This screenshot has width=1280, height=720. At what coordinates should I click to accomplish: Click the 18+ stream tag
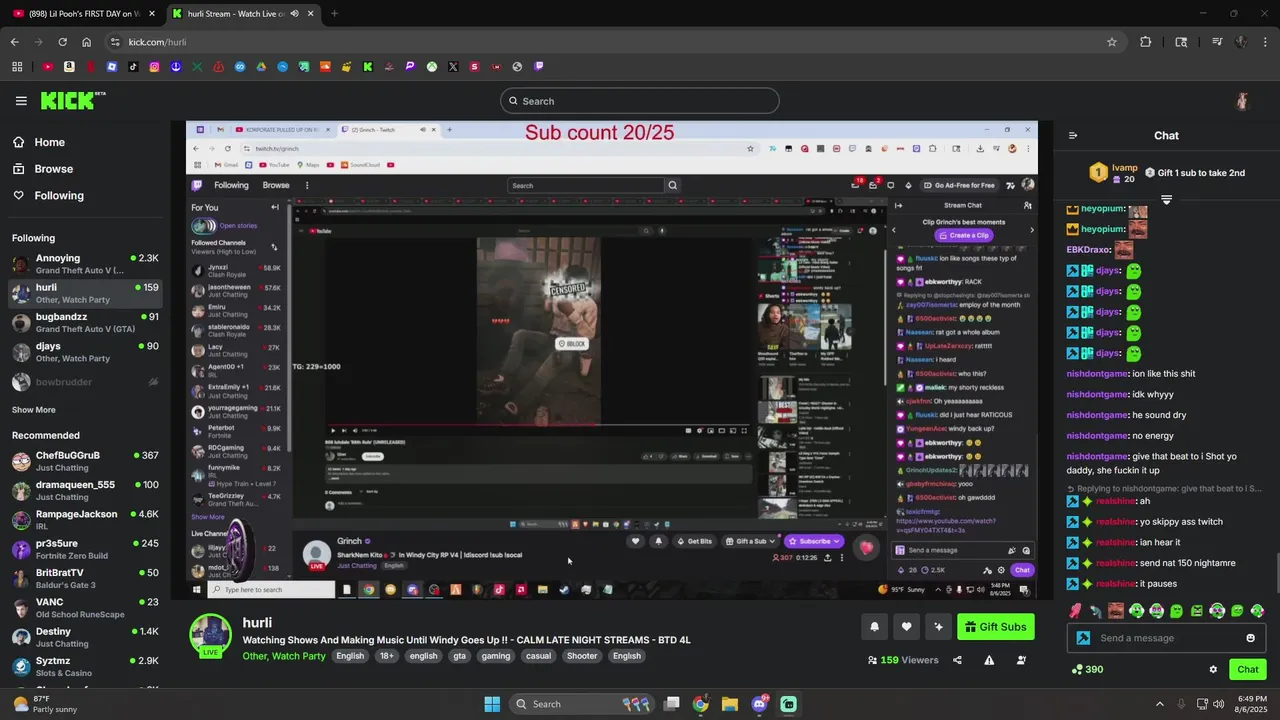(x=386, y=656)
